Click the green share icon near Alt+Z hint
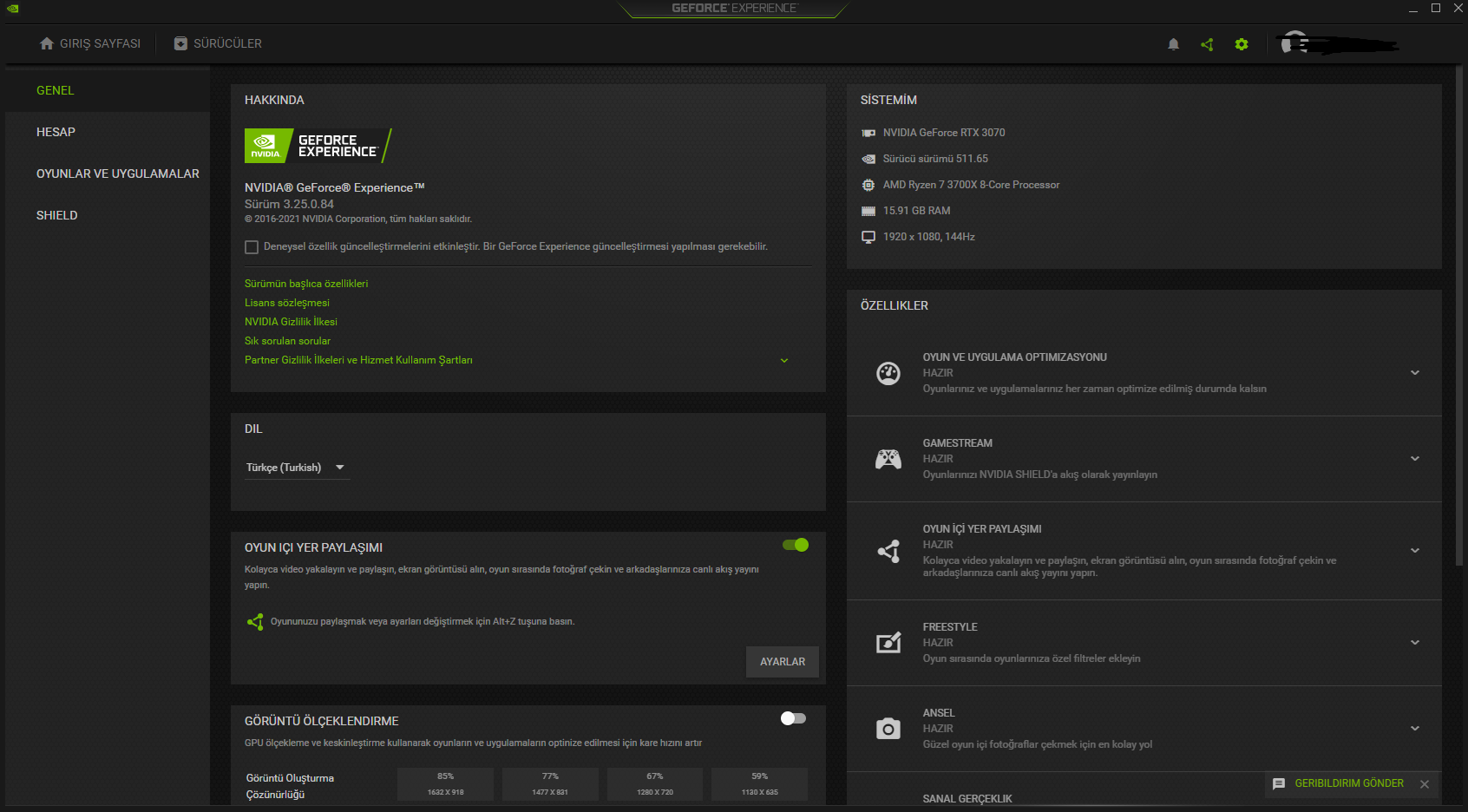The image size is (1468, 812). tap(255, 622)
